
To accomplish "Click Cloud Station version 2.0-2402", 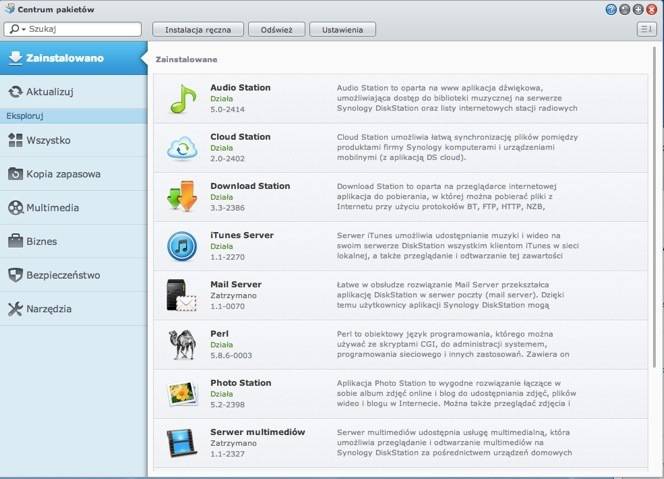I will pos(227,158).
